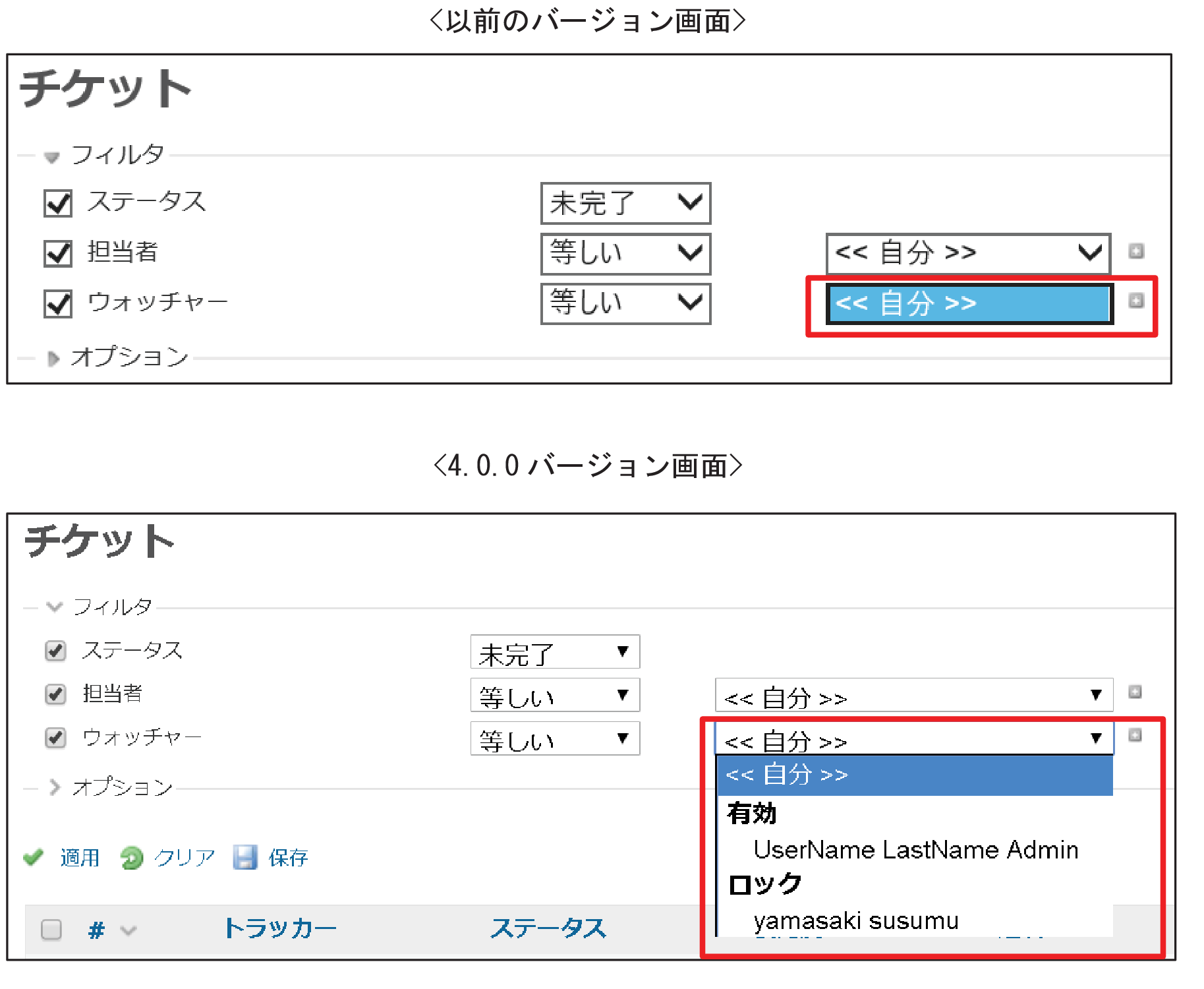Click the green checkmark icon beside 適用

pyautogui.click(x=33, y=857)
